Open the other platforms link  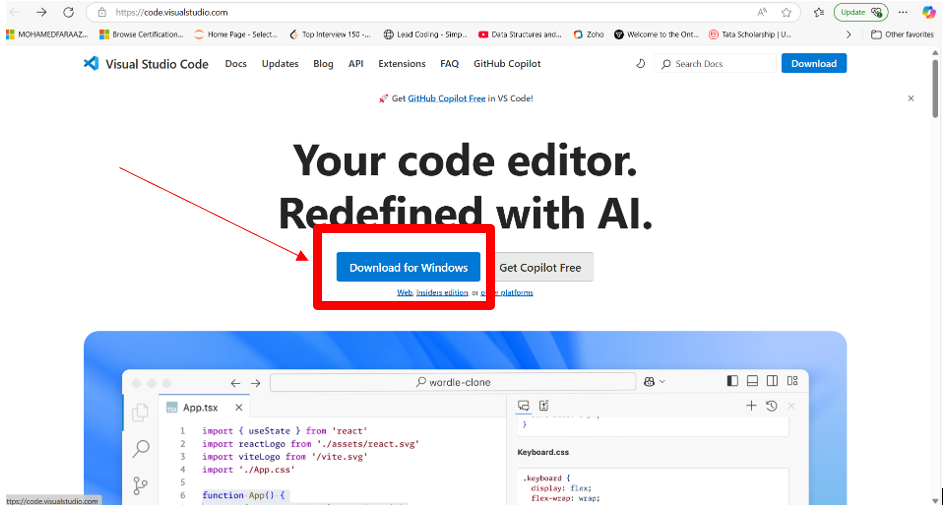(x=507, y=292)
